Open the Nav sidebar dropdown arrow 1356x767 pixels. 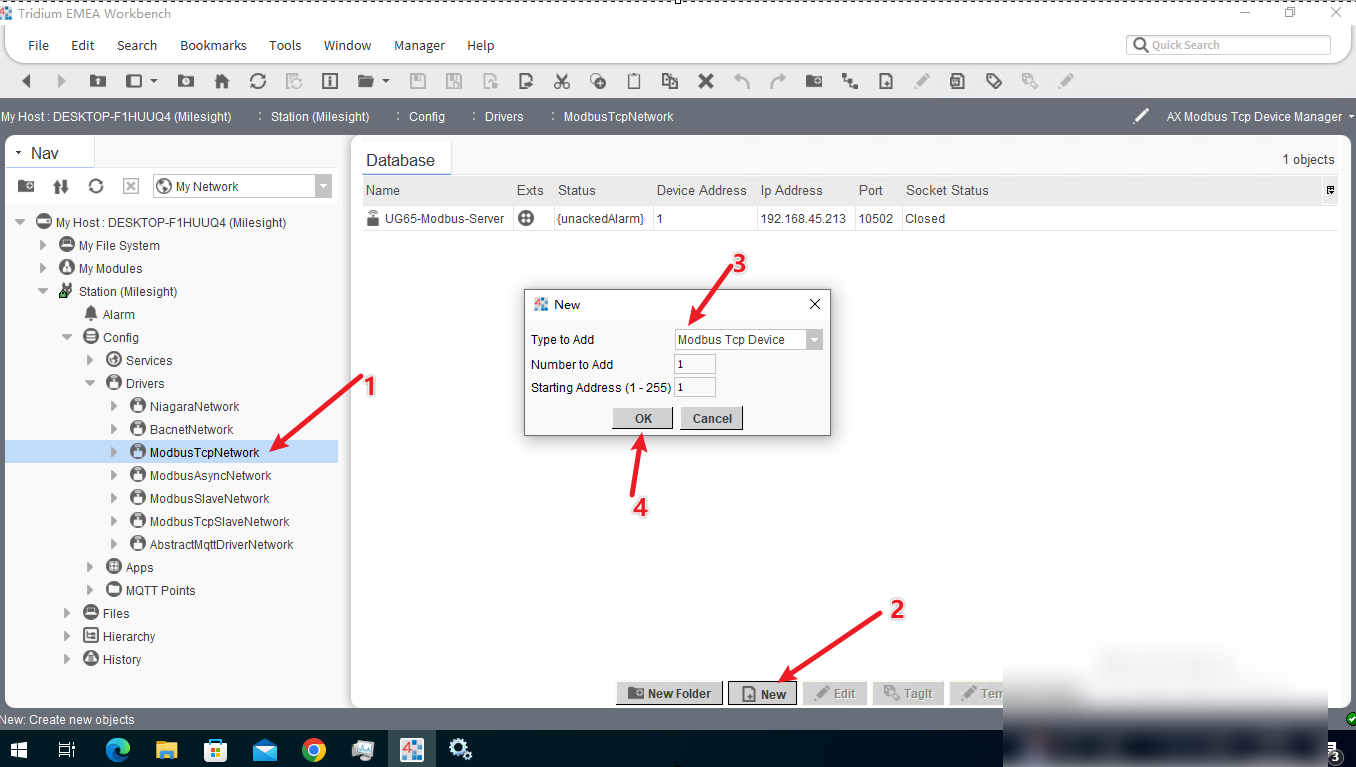point(18,153)
